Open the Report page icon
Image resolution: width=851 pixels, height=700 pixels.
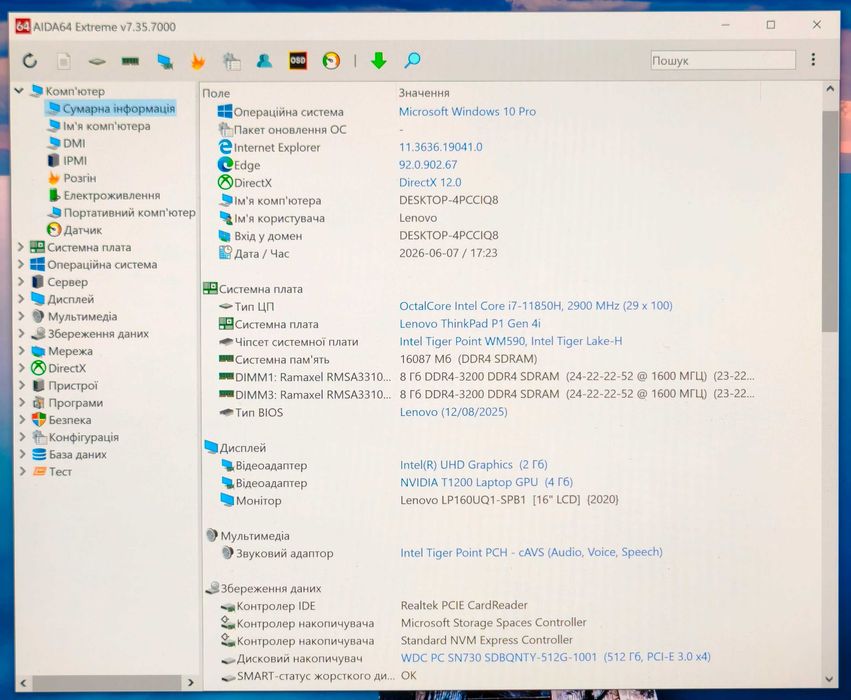(63, 61)
